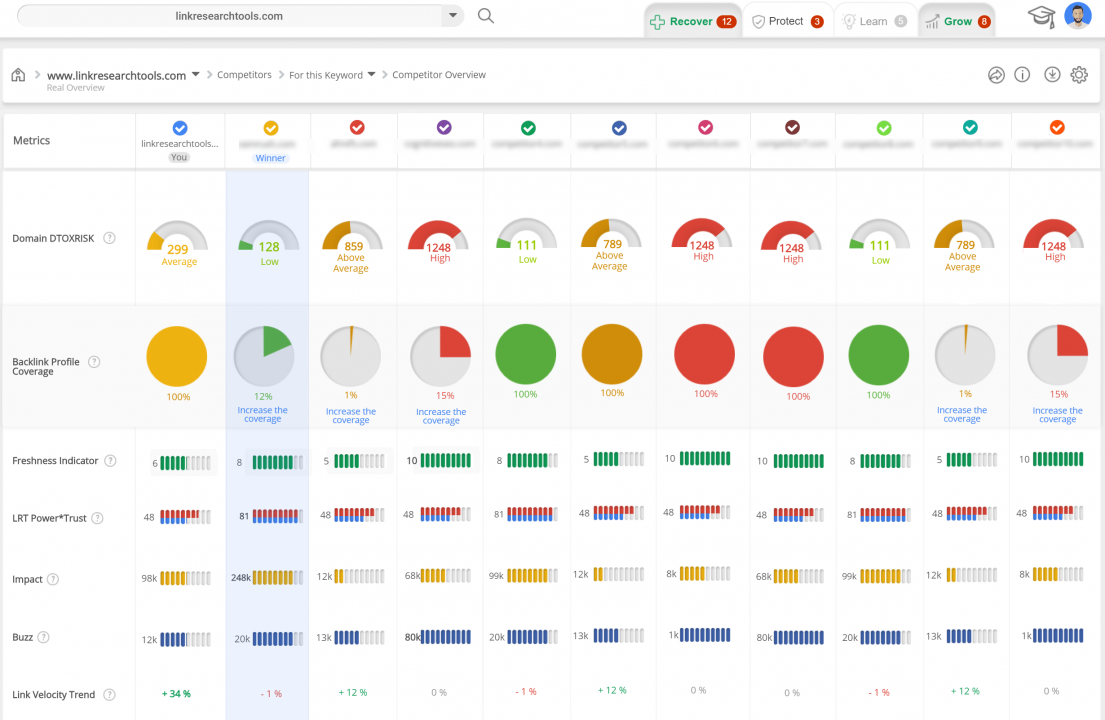Click the help icon beside Buzz
This screenshot has height=720, width=1105.
[43, 637]
